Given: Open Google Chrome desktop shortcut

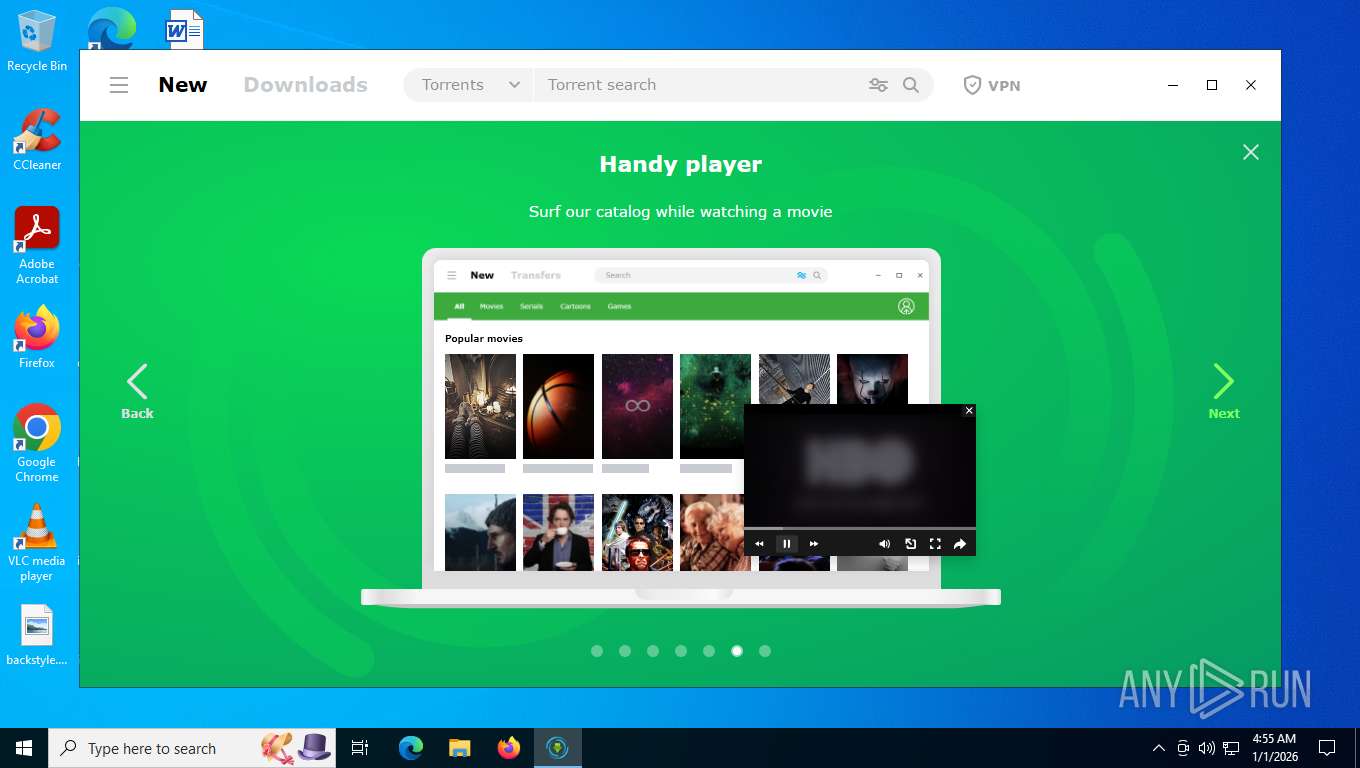Looking at the screenshot, I should coord(37,443).
